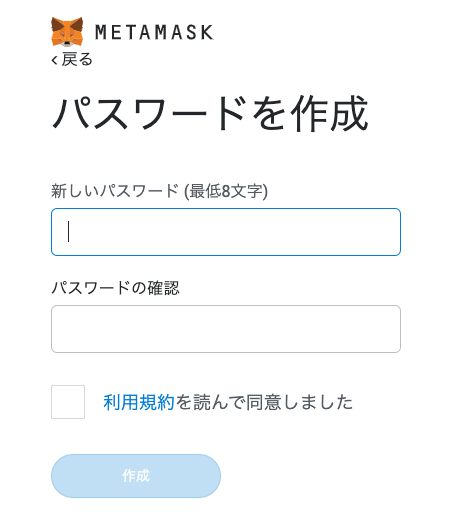The height and width of the screenshot is (528, 464).
Task: Go back using the 戻る link
Action: point(72,60)
